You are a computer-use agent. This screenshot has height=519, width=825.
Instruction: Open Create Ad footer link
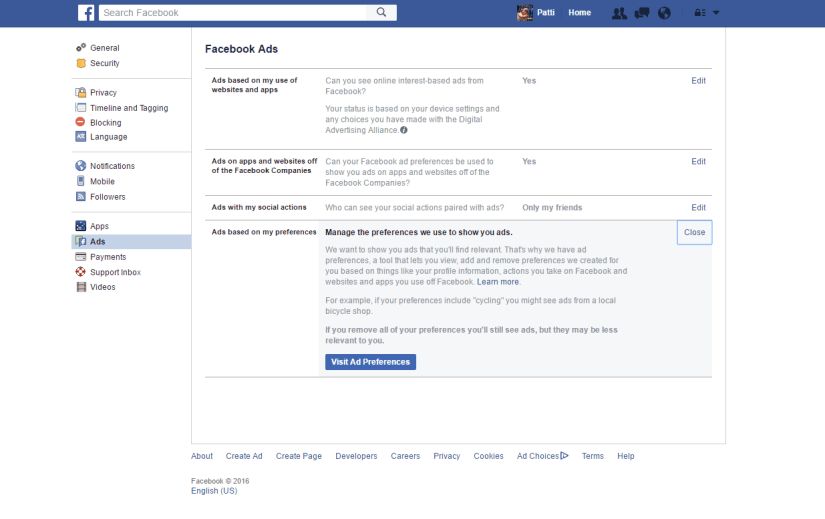click(244, 456)
